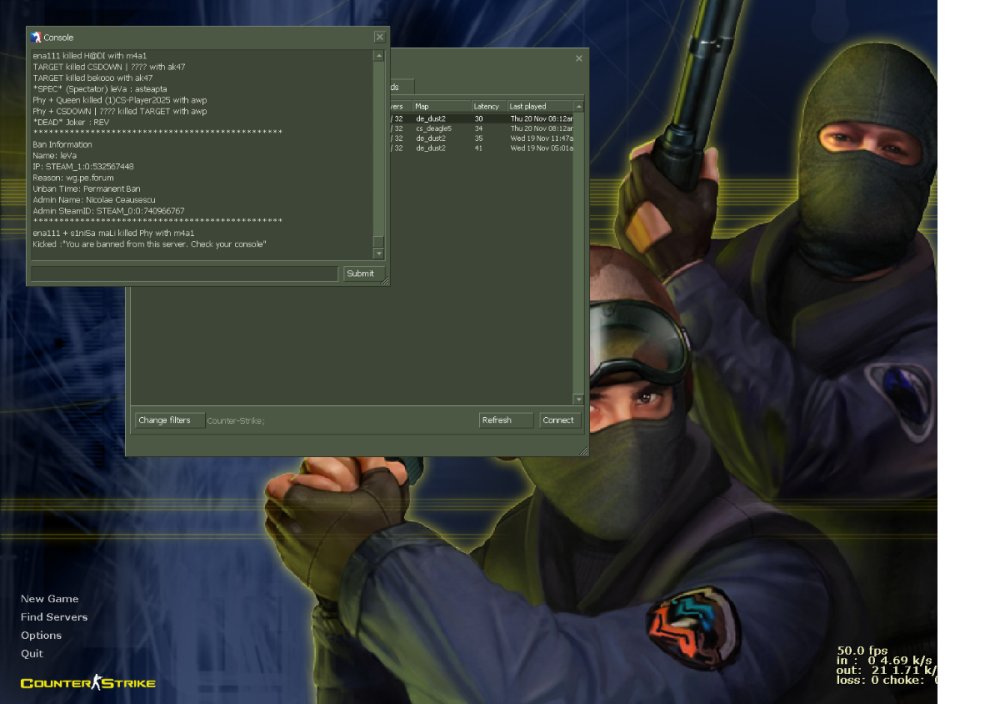Sort servers by Last played column
This screenshot has height=704, width=1000.
tap(540, 106)
